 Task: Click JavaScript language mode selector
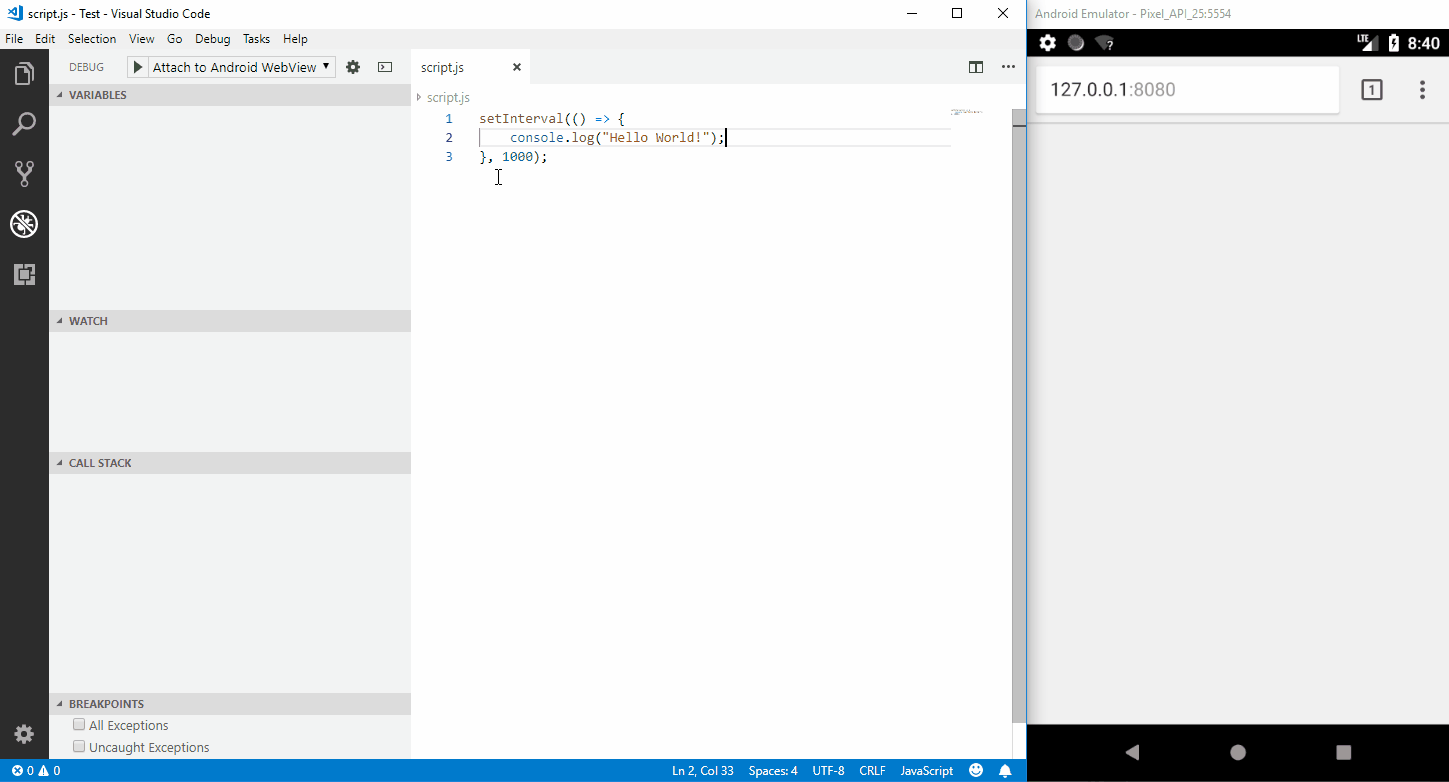coord(927,771)
